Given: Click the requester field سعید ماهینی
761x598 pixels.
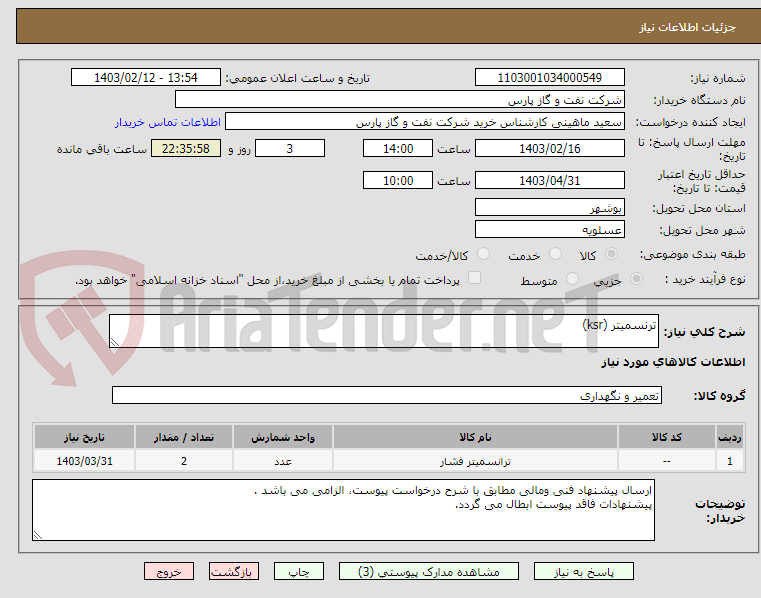Looking at the screenshot, I should pyautogui.click(x=425, y=121).
